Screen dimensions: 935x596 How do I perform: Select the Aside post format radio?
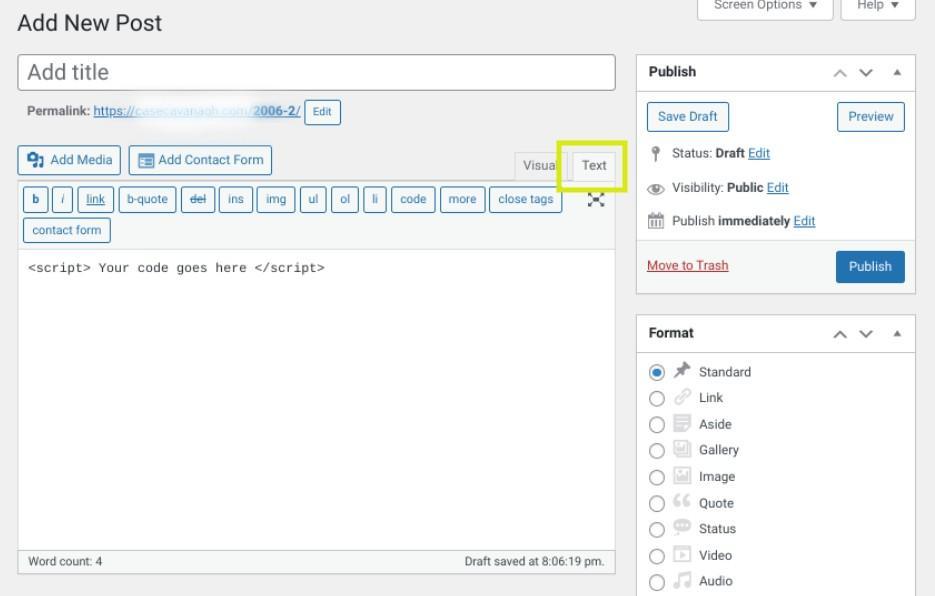pos(657,425)
